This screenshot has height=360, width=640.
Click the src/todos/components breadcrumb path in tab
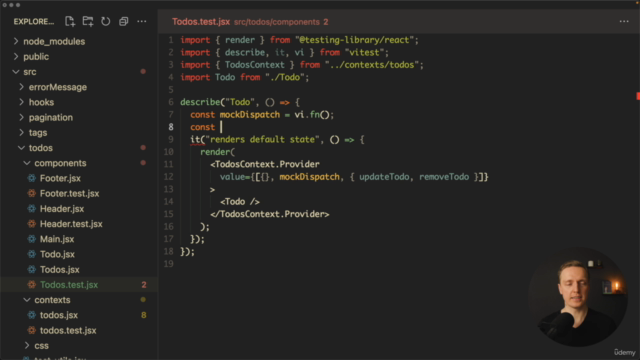(x=277, y=22)
